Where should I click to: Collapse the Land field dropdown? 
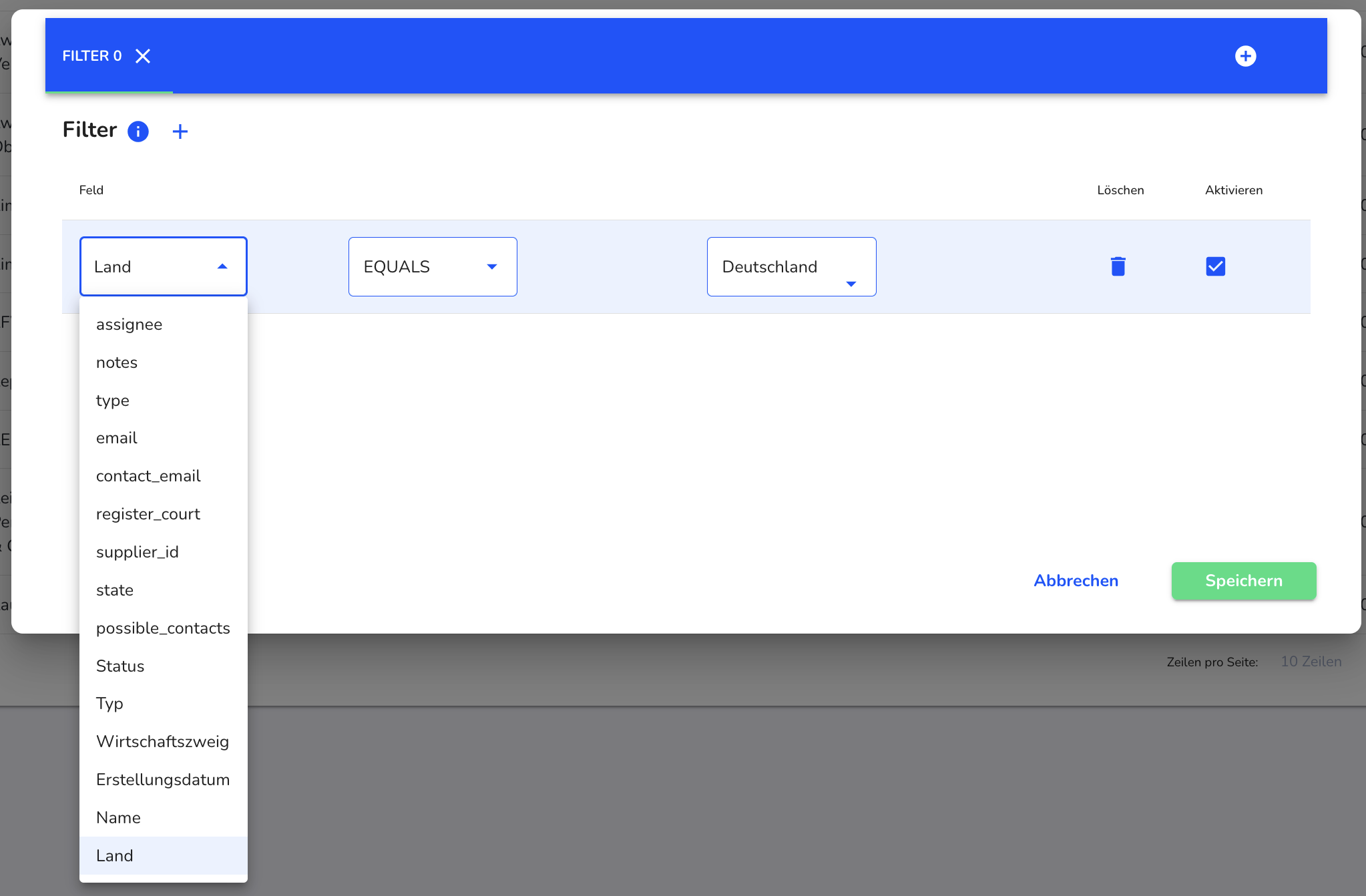point(164,266)
